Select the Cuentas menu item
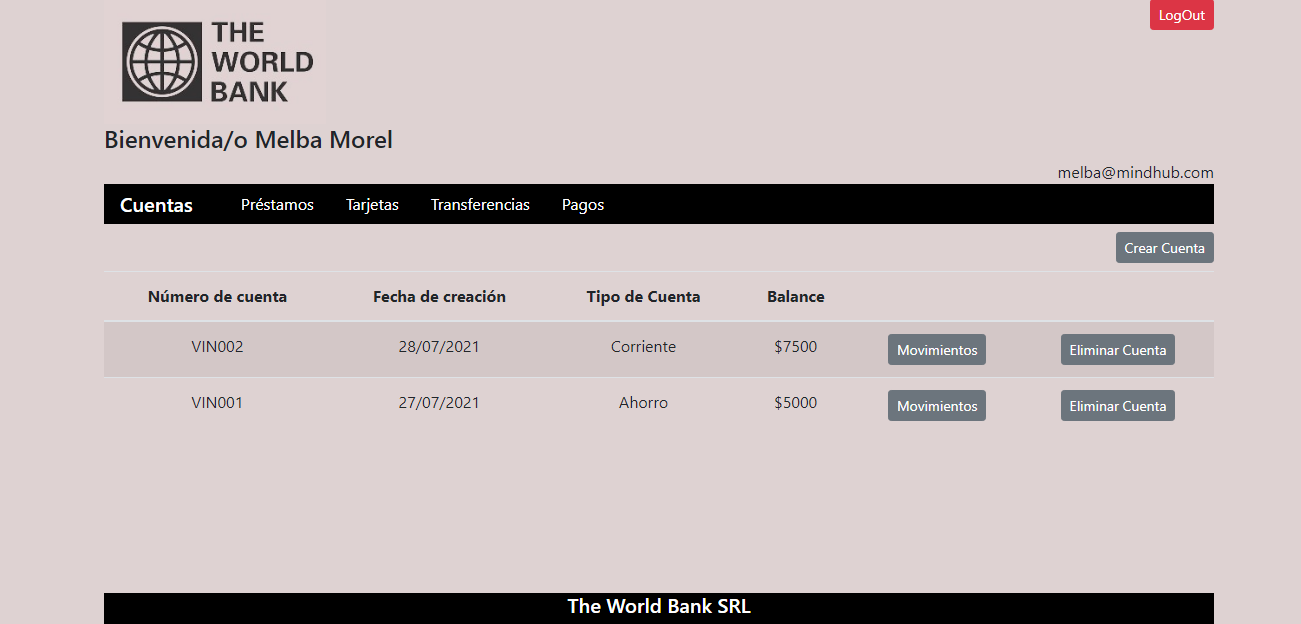 tap(156, 205)
